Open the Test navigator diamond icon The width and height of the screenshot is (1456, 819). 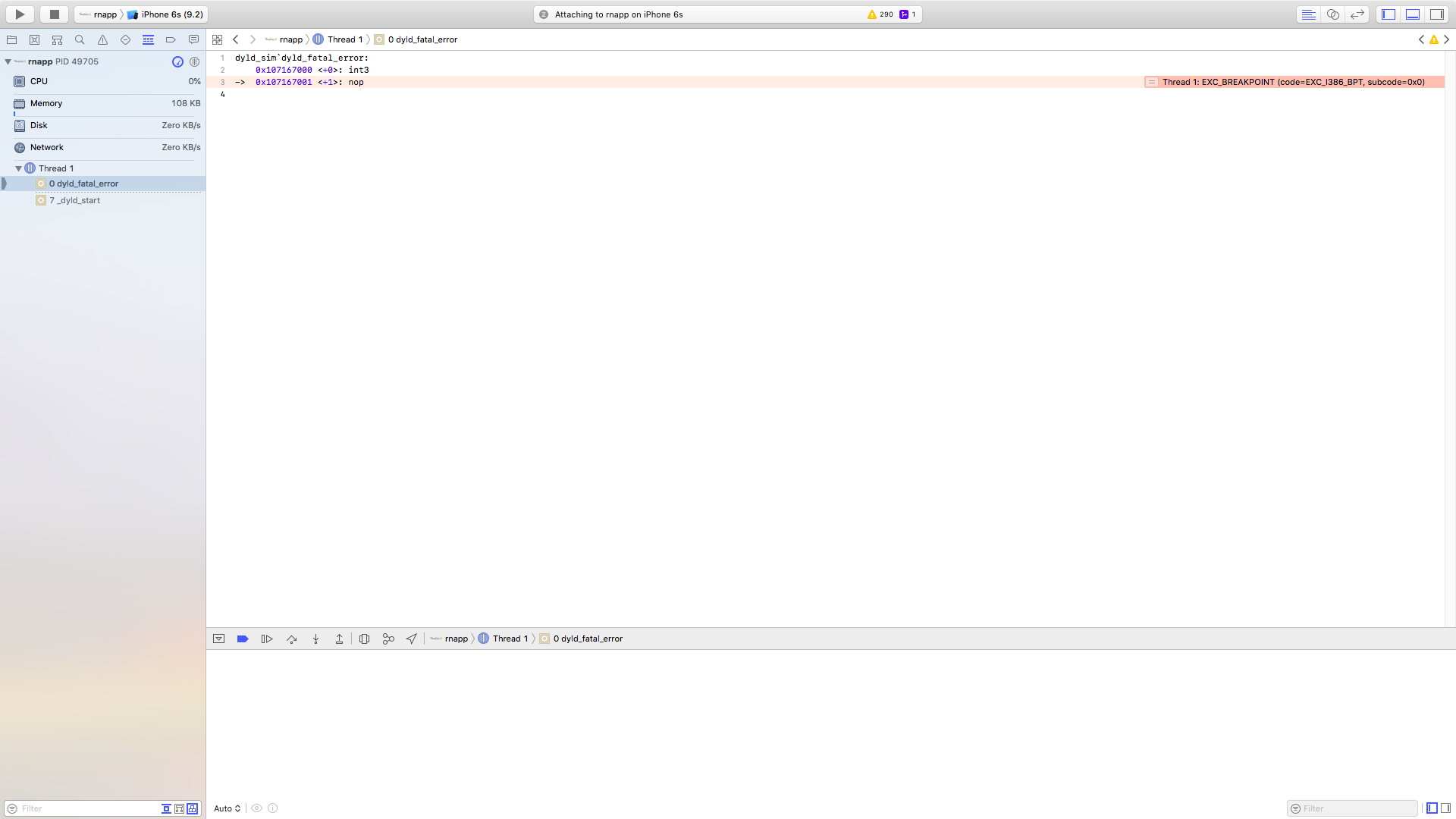(125, 39)
